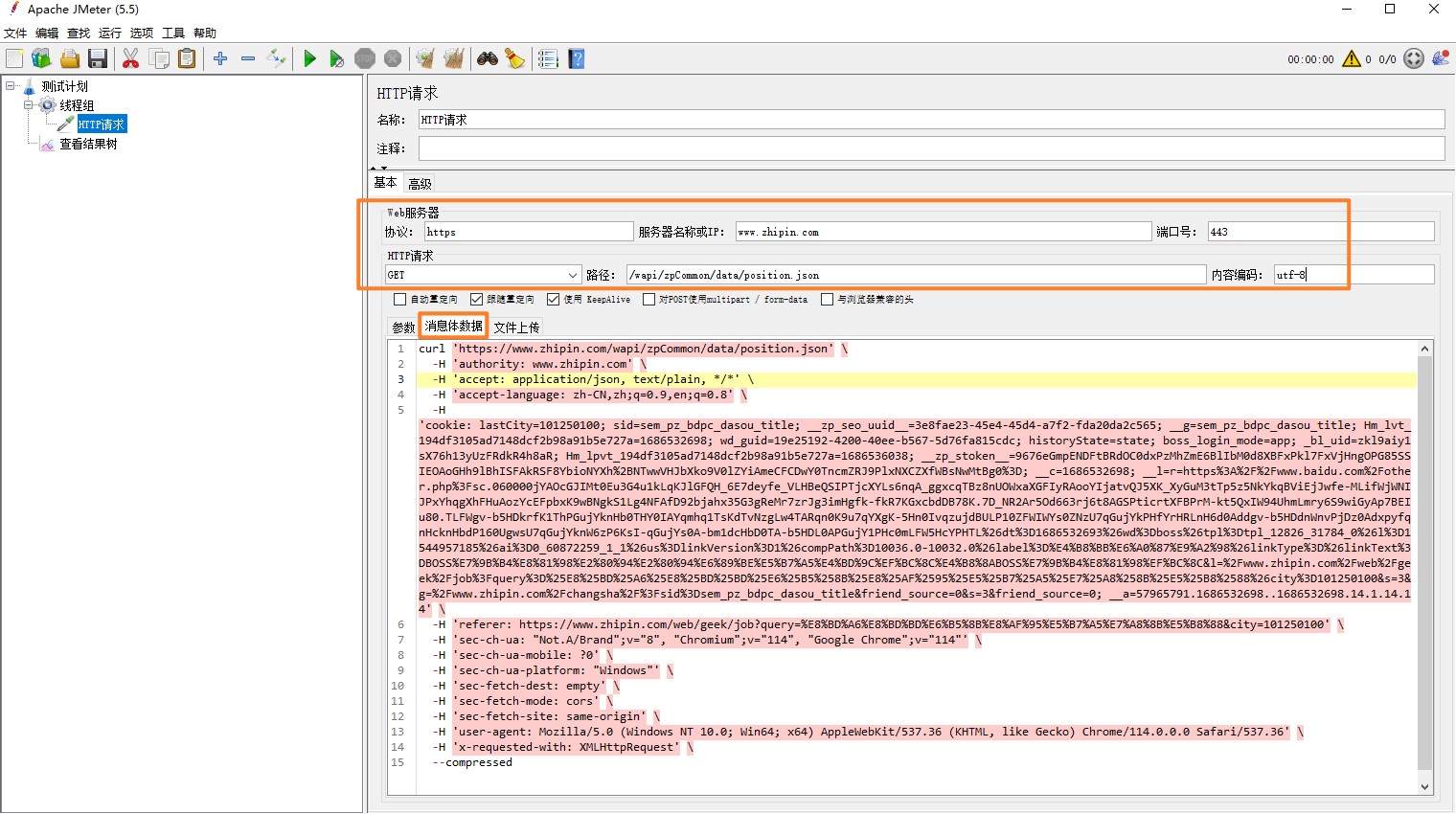Click the remote engine status icon
Image resolution: width=1456 pixels, height=814 pixels.
click(1441, 58)
